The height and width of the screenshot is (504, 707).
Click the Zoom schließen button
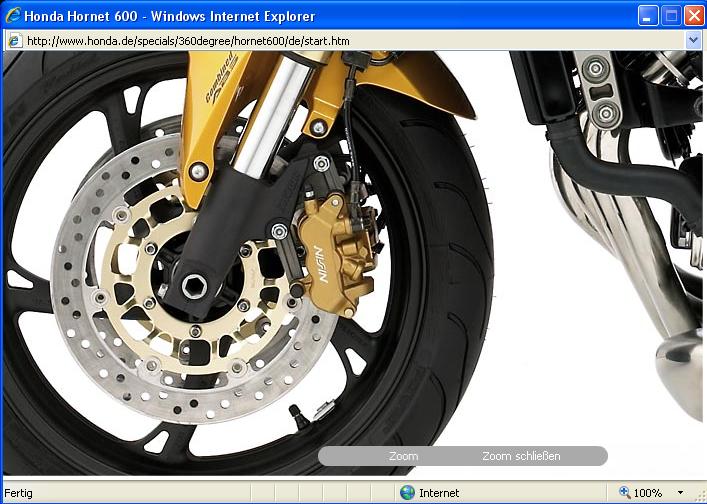pos(521,456)
